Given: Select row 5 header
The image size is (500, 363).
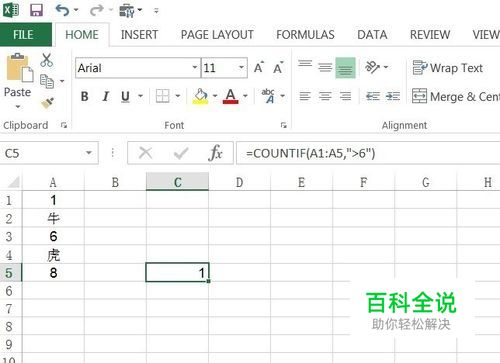Looking at the screenshot, I should [10, 273].
